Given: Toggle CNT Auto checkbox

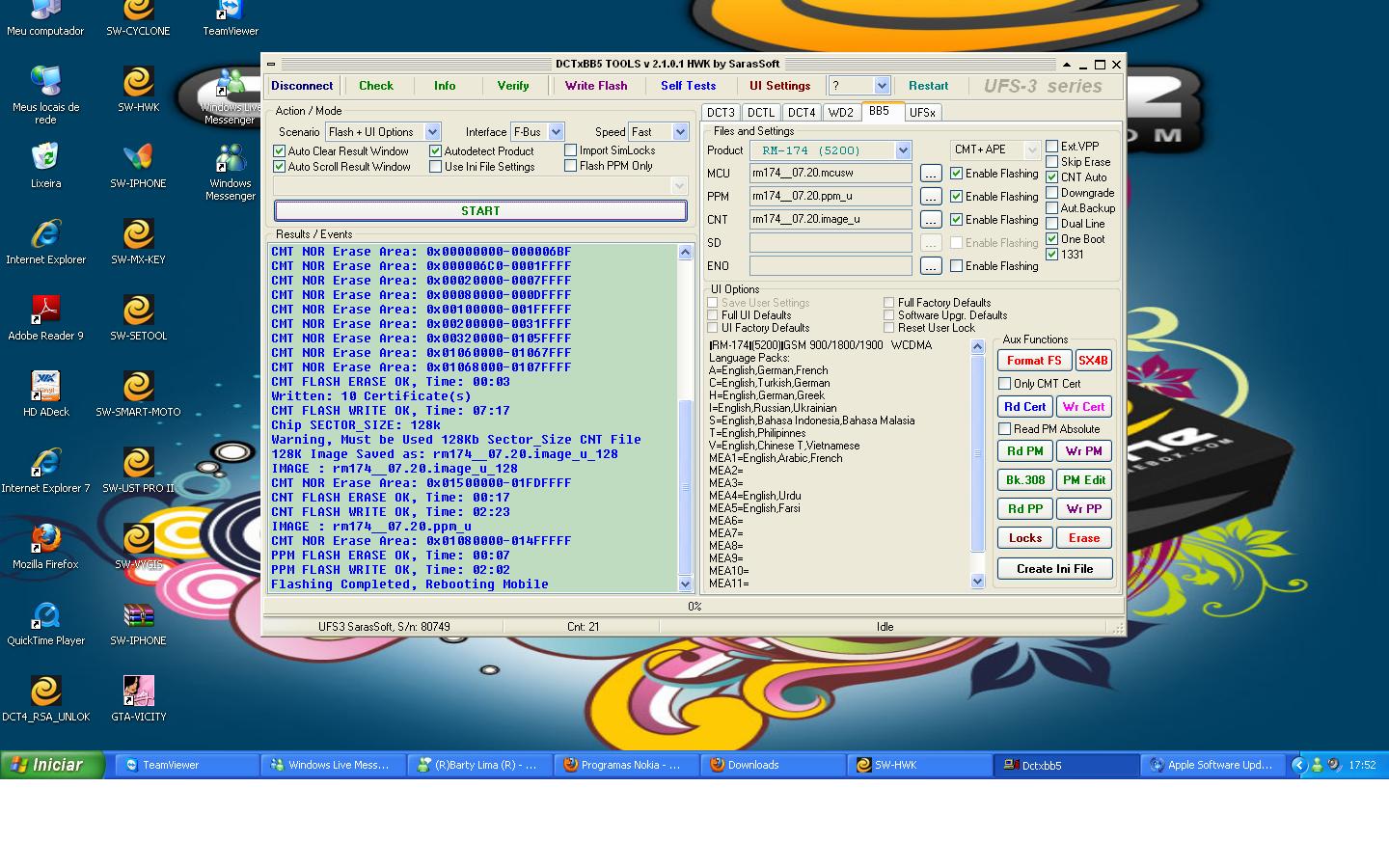Looking at the screenshot, I should click(x=1051, y=177).
